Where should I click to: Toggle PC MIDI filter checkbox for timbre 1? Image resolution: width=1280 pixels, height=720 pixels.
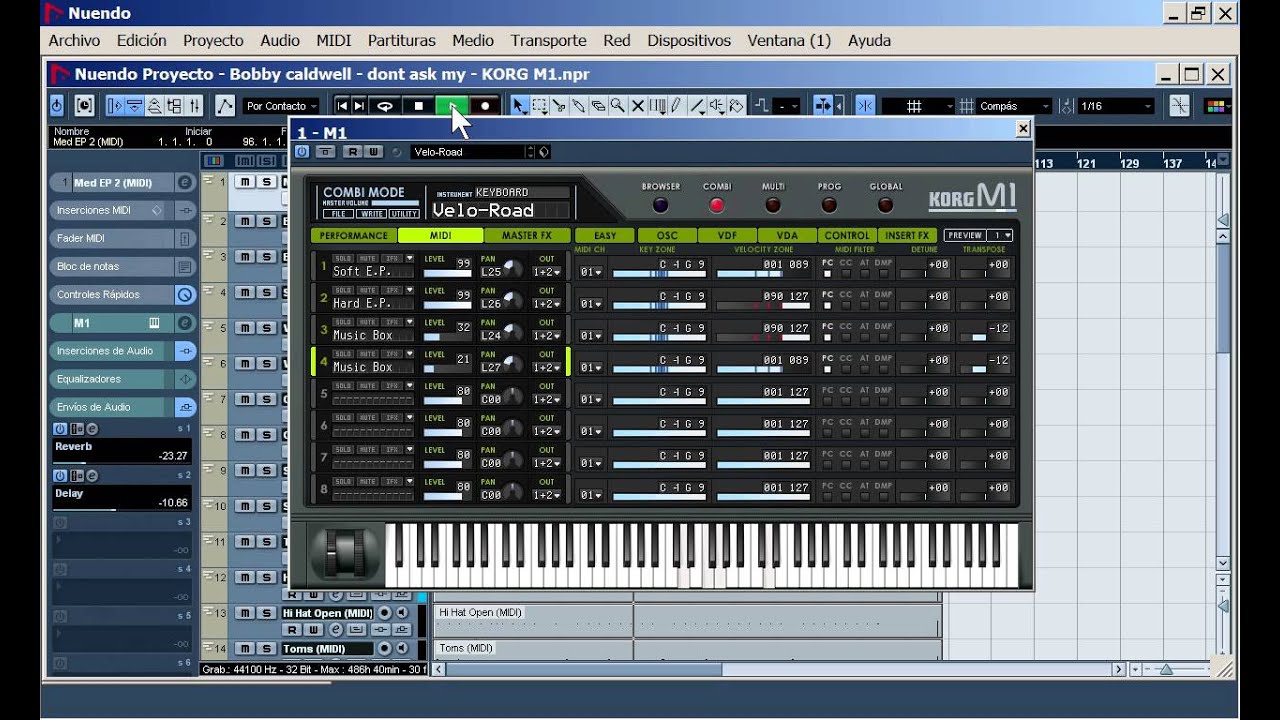(827, 273)
